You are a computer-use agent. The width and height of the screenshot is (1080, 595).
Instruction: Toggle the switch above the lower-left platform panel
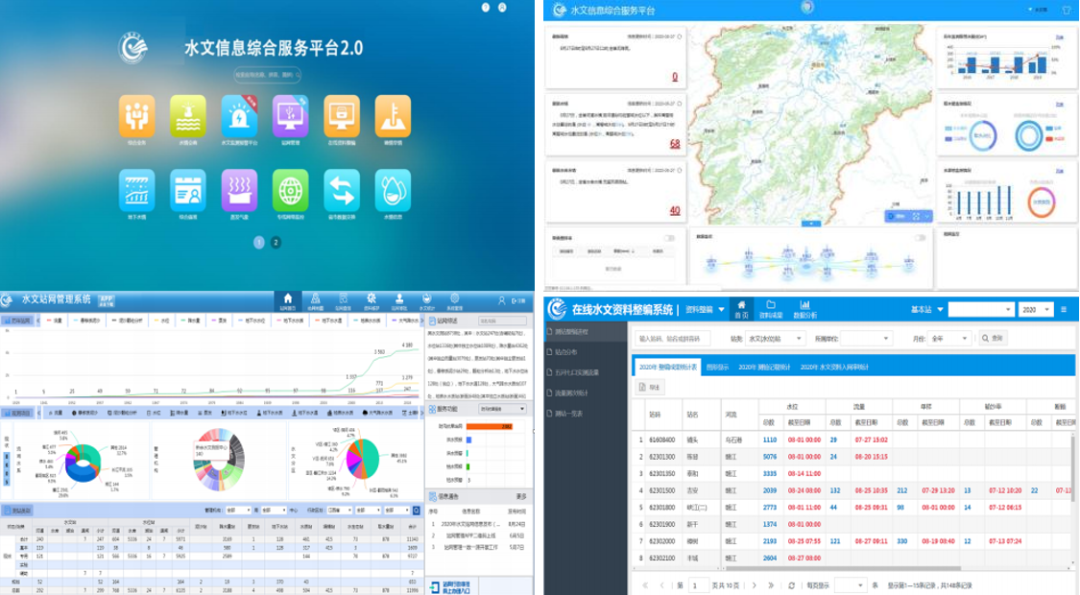pos(668,238)
